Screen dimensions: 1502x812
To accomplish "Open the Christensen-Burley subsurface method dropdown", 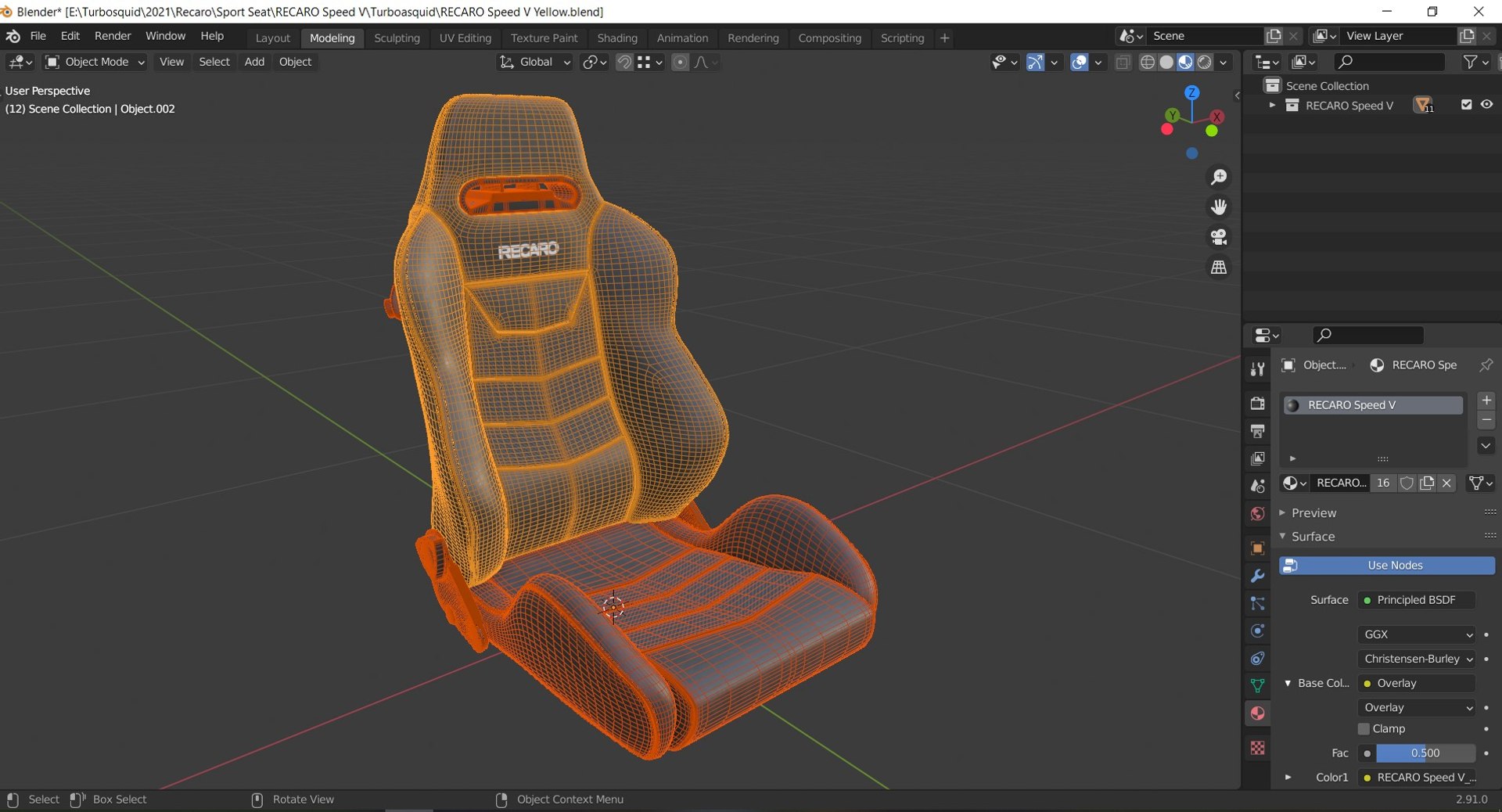I will point(1417,659).
